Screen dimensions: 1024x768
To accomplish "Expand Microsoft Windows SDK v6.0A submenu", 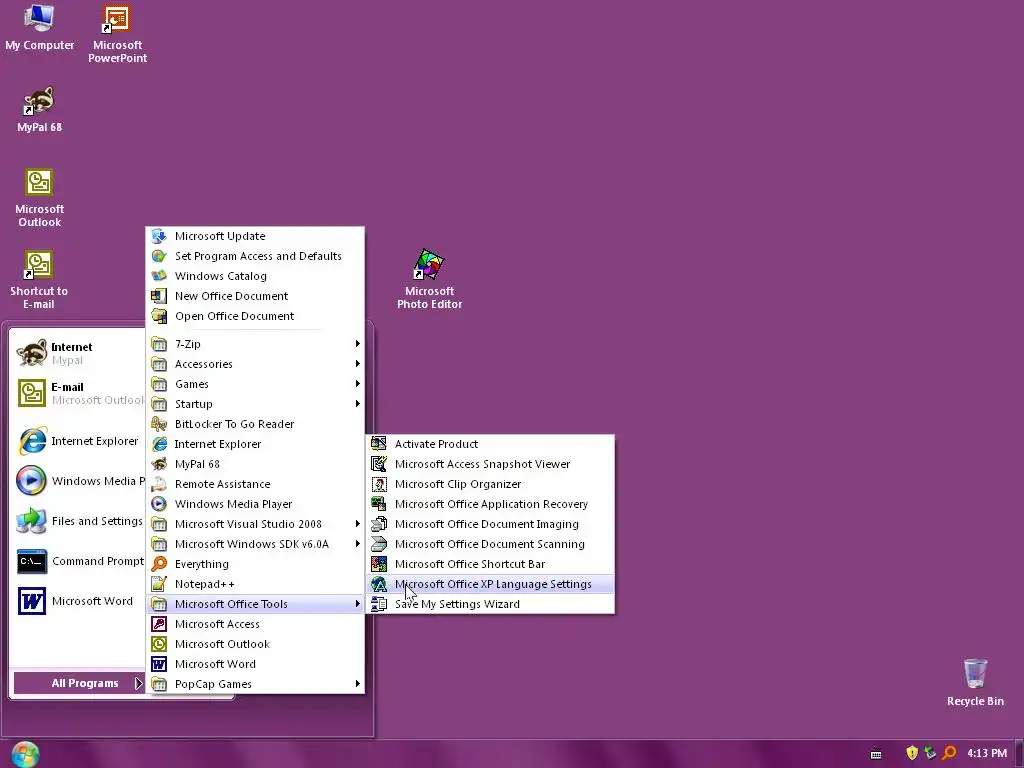I will pos(255,544).
